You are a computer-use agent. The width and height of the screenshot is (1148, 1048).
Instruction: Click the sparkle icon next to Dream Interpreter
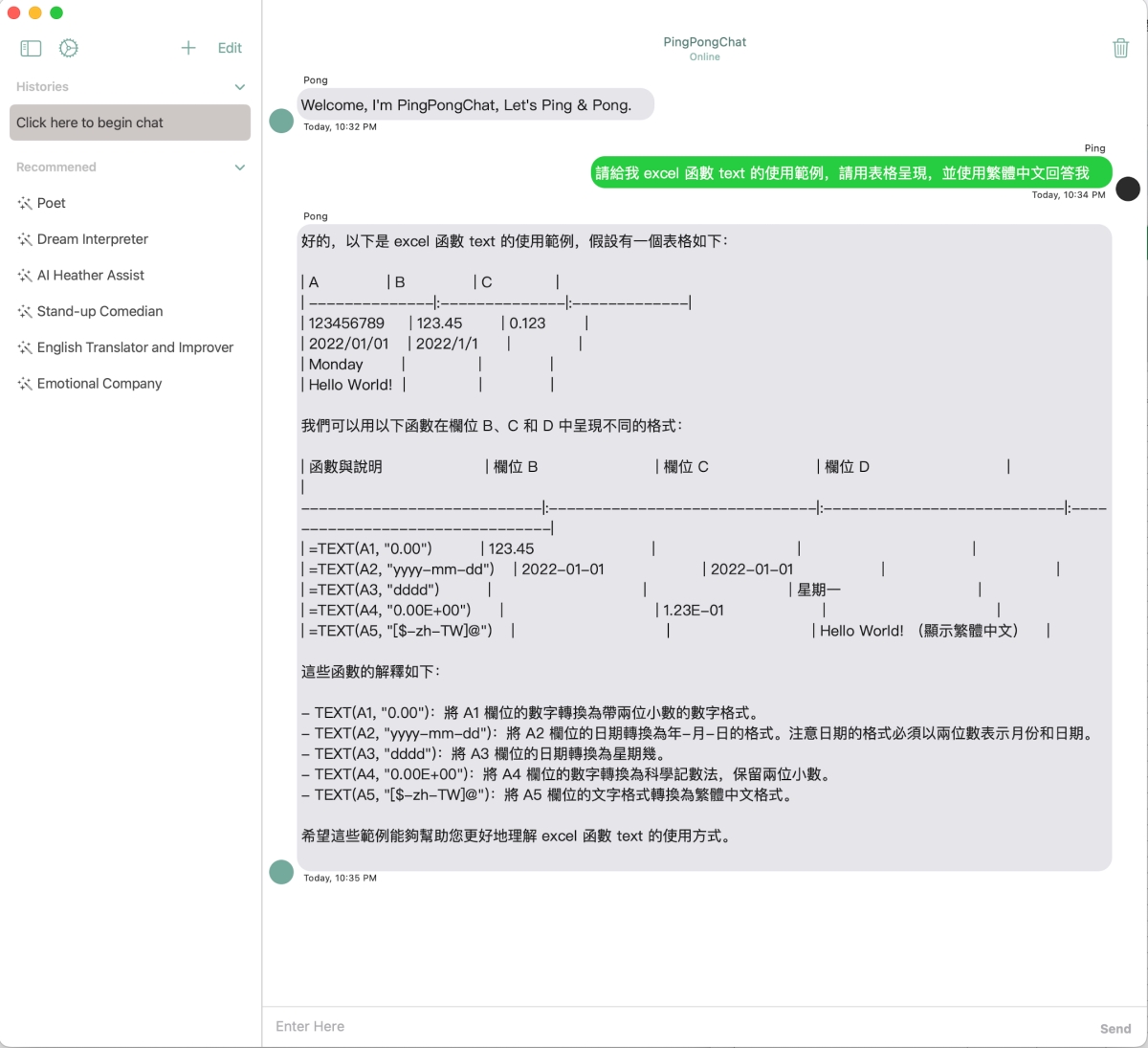tap(25, 239)
